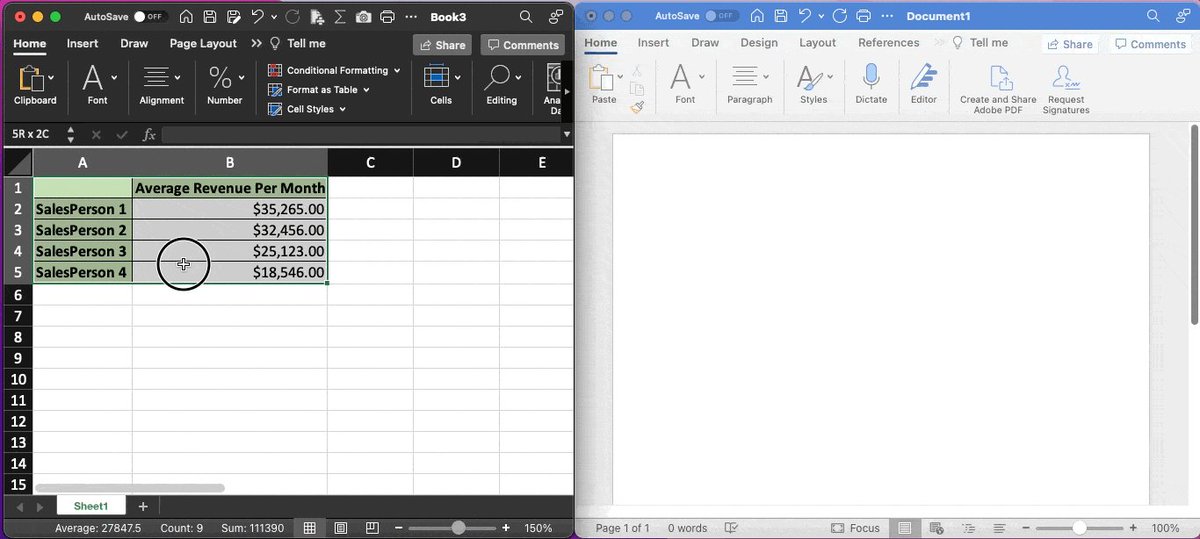Screen dimensions: 1200x539
Task: Add a new sheet with plus button
Action: (x=143, y=507)
